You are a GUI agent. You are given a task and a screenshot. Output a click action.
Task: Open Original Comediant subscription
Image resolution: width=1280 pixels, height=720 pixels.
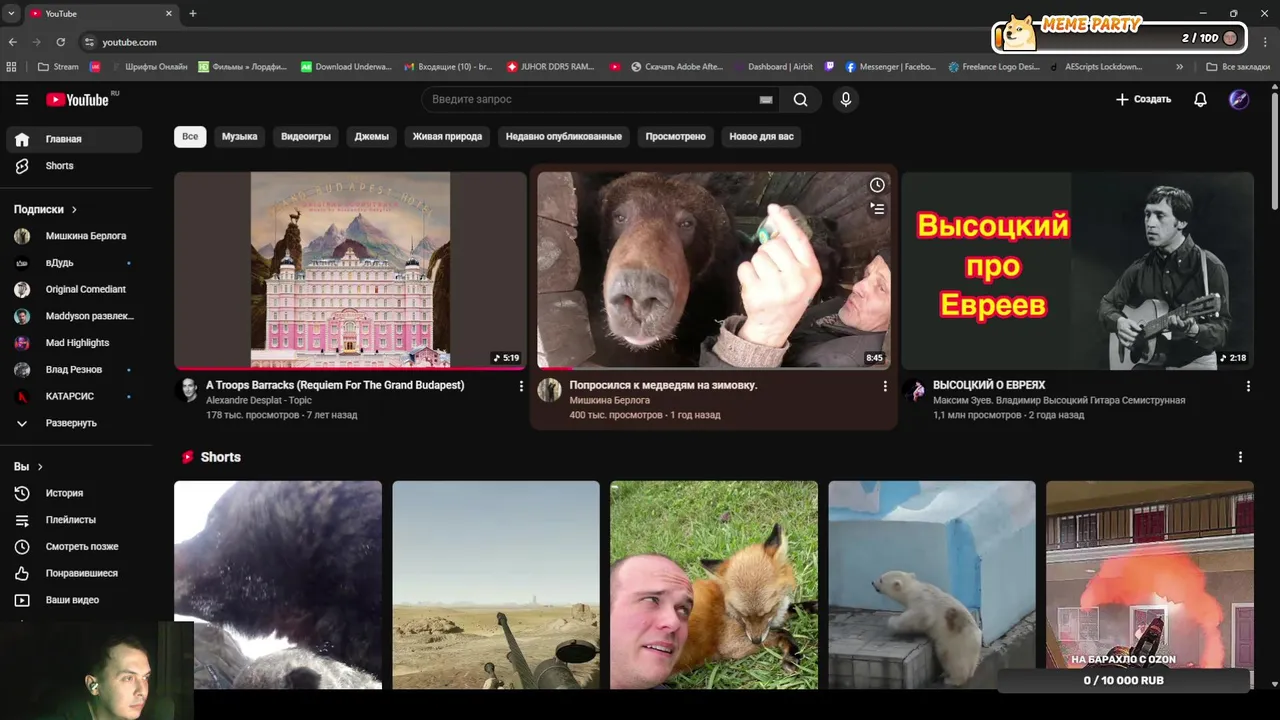click(x=74, y=289)
